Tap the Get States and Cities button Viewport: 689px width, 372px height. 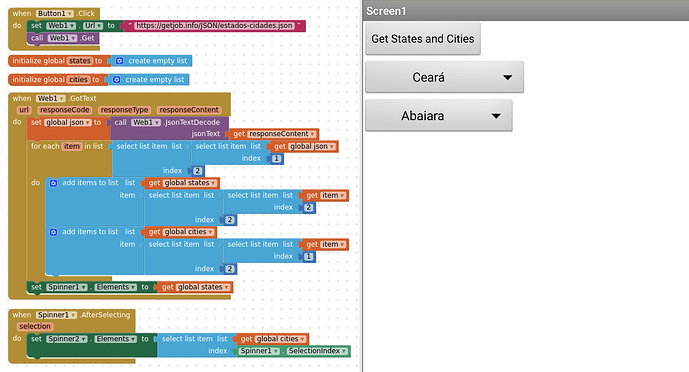423,39
